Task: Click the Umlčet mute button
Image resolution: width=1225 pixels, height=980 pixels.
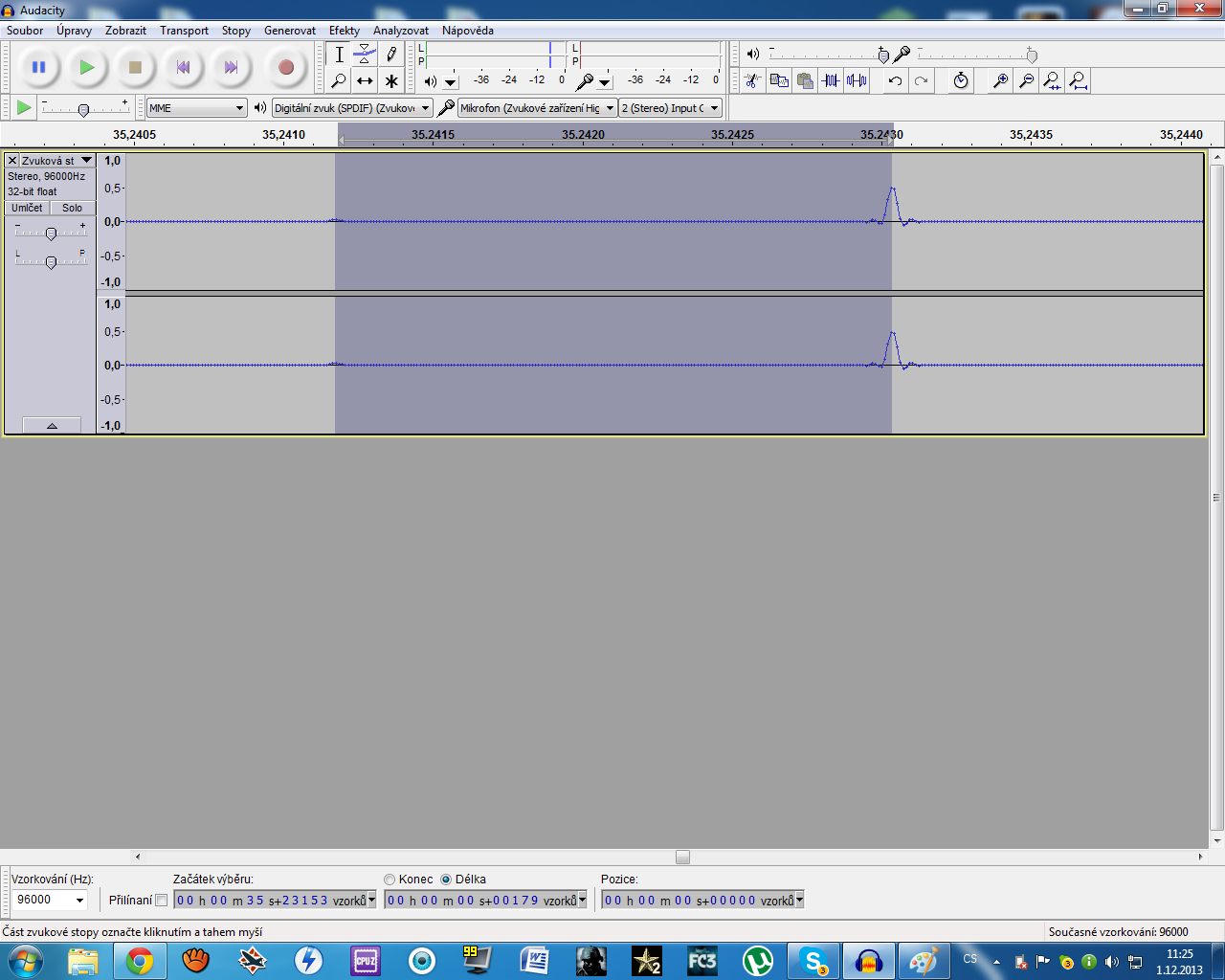Action: 27,208
